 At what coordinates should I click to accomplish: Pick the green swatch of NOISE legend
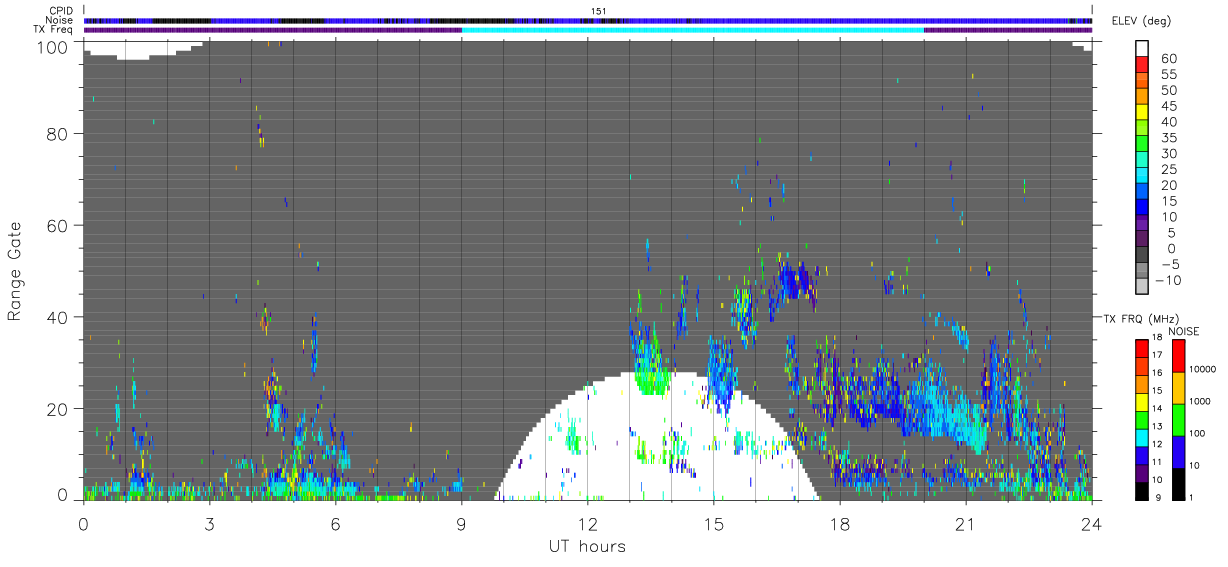coord(1178,420)
